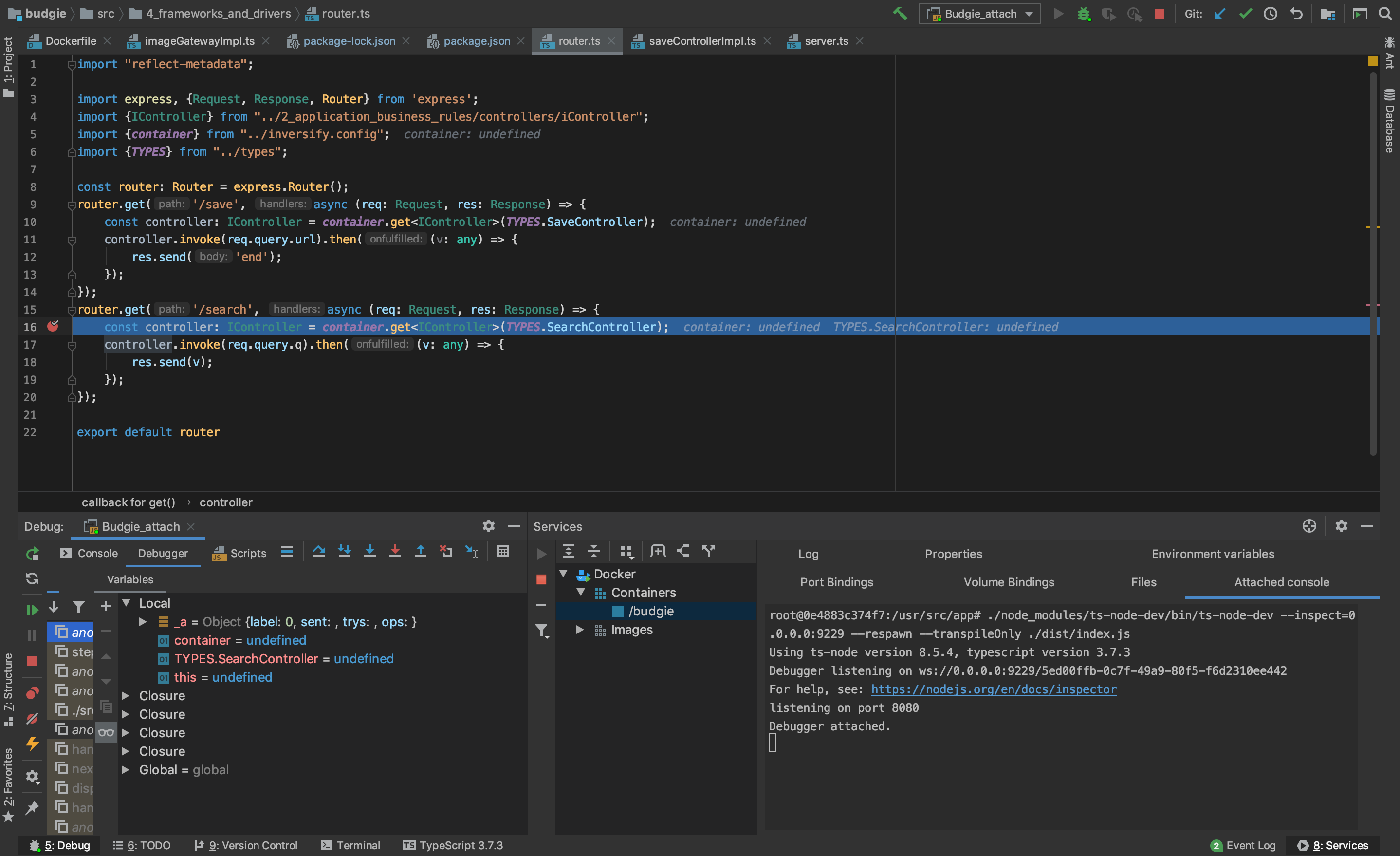Click the Evaluate Expression icon
Screen dimensions: 1400x856
tap(503, 551)
